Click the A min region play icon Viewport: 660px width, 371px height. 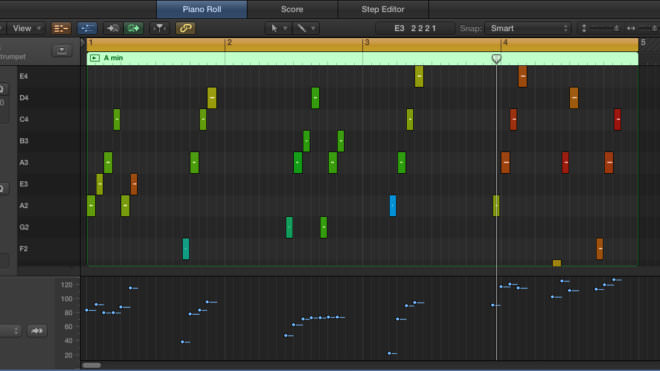pos(95,58)
